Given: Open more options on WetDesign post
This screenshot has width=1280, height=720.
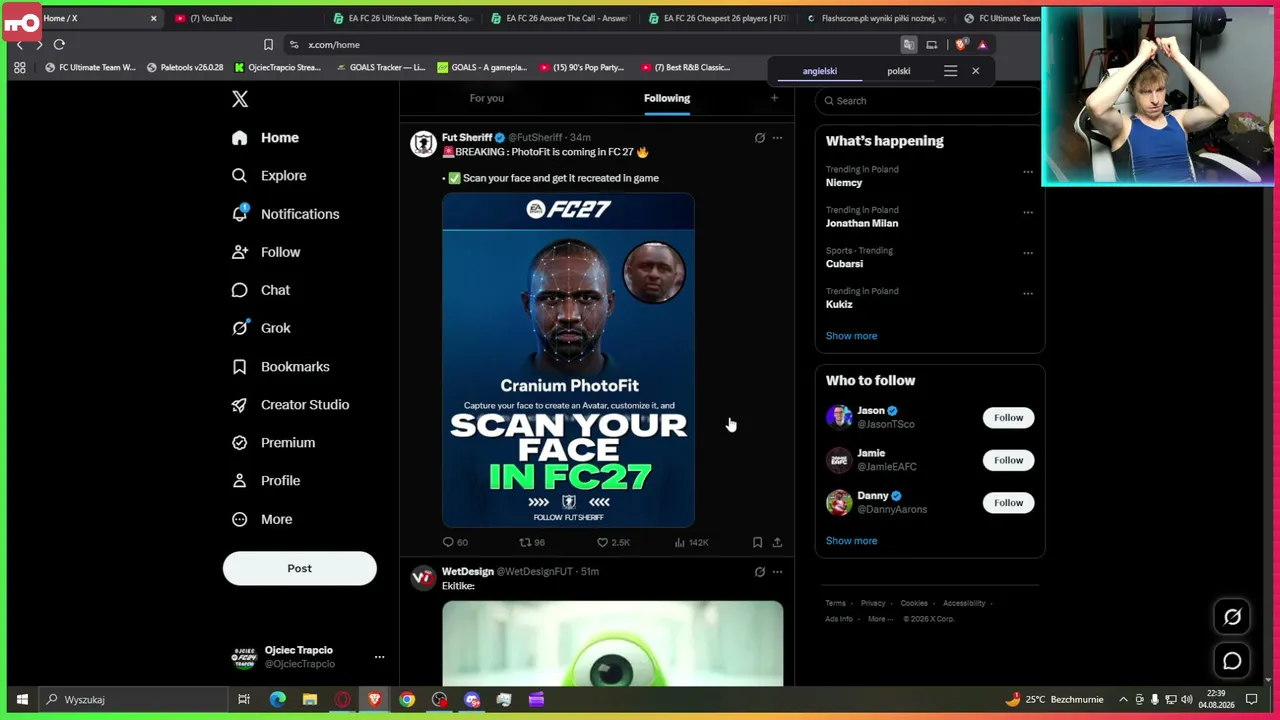Looking at the screenshot, I should (x=777, y=572).
